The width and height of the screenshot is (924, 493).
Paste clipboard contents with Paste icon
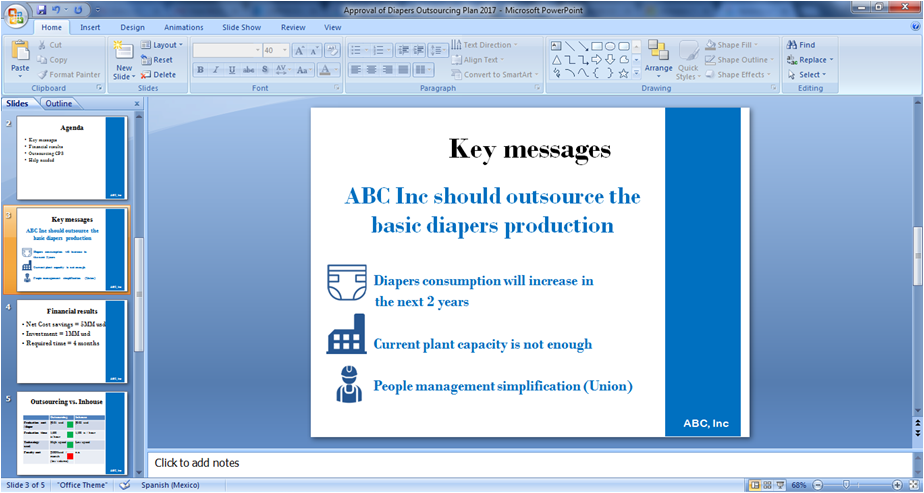[x=20, y=51]
